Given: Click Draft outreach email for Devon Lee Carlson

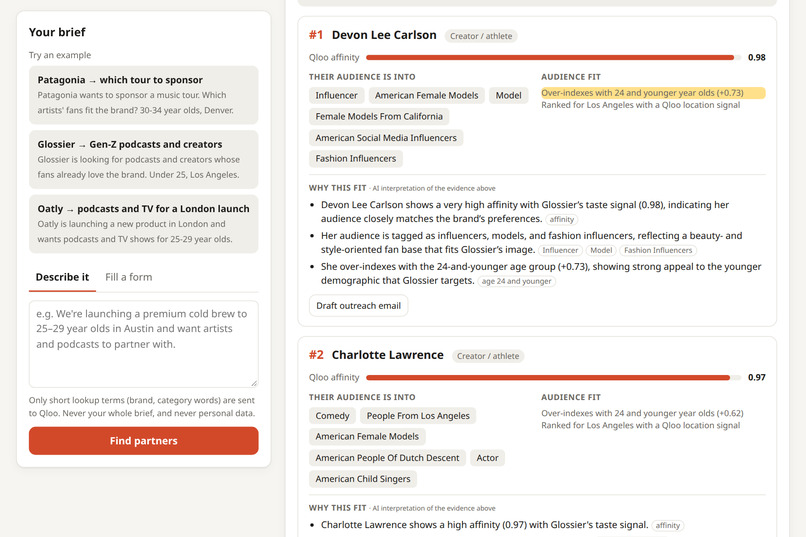Looking at the screenshot, I should (x=358, y=306).
